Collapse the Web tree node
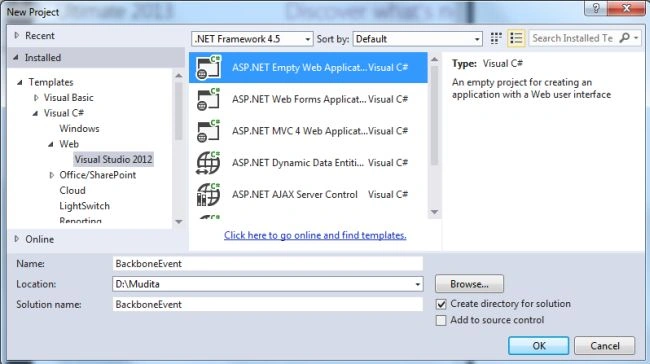This screenshot has height=364, width=650. click(x=51, y=144)
